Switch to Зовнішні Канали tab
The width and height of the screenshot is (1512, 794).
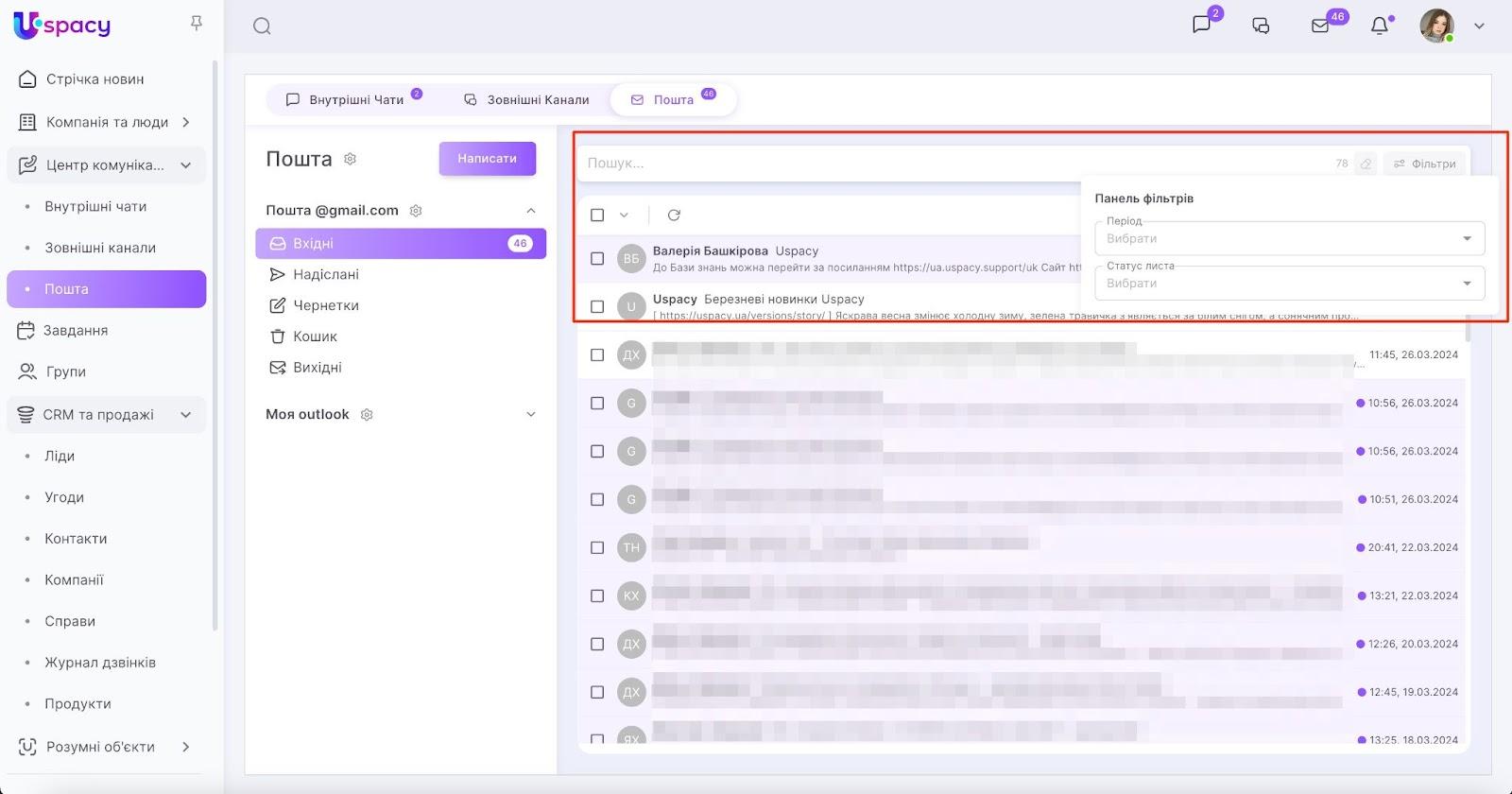tap(526, 99)
